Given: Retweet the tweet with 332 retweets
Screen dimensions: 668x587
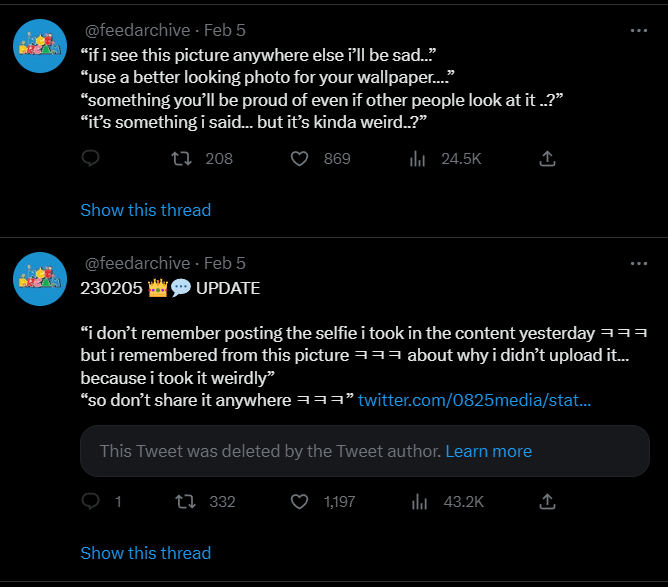Looking at the screenshot, I should 186,502.
